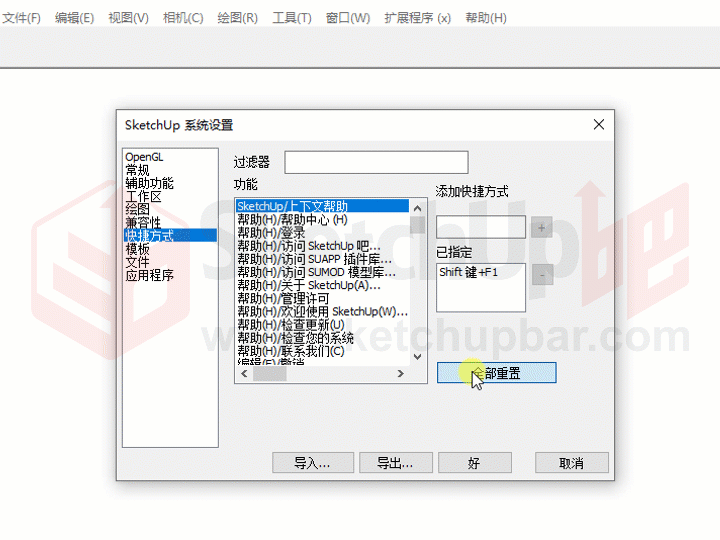Screen dimensions: 720x540
Task: Open the 扩展程序 menu
Action: [x=417, y=18]
